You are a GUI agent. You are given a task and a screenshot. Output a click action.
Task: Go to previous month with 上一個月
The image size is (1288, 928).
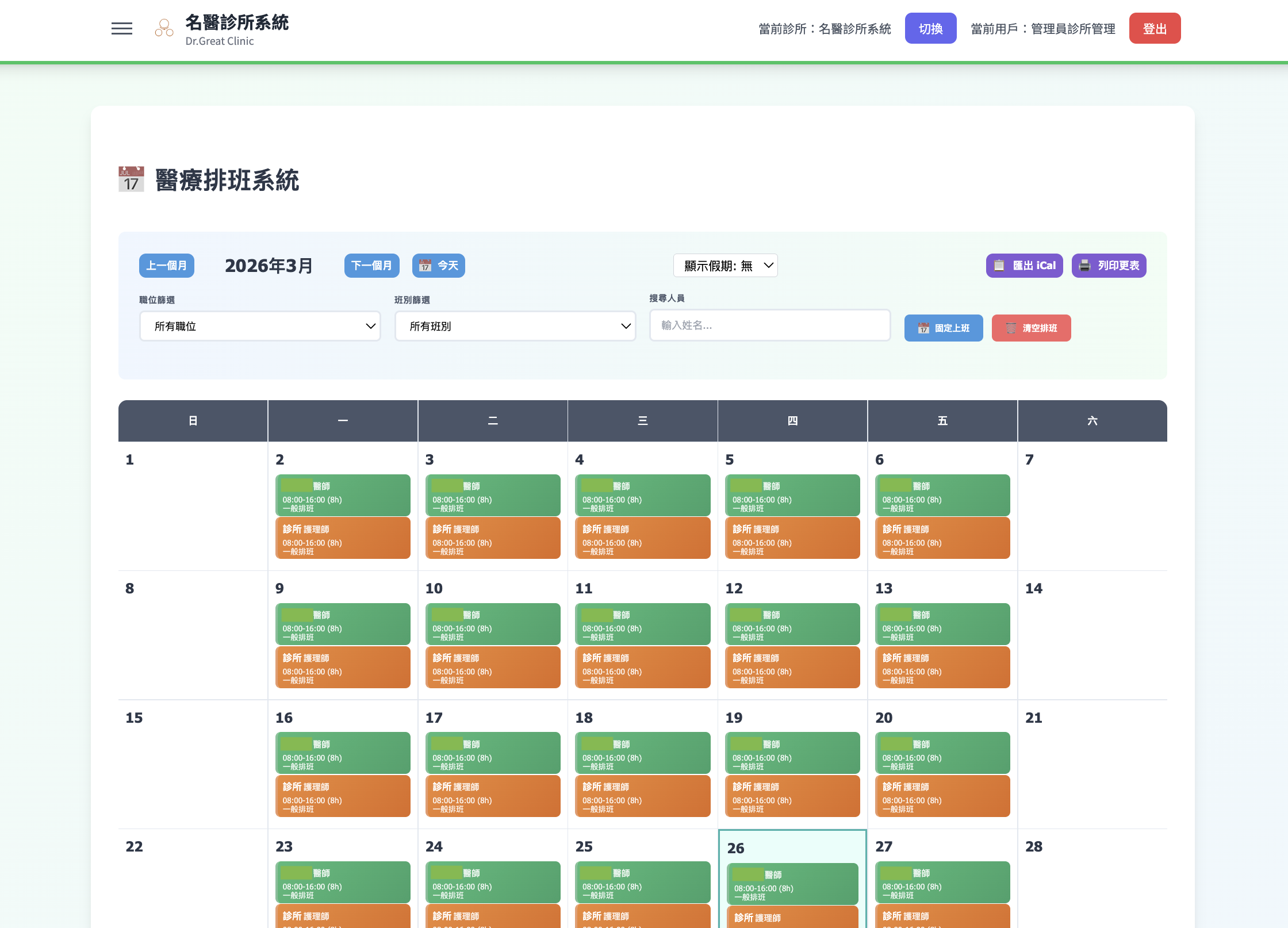(x=166, y=265)
